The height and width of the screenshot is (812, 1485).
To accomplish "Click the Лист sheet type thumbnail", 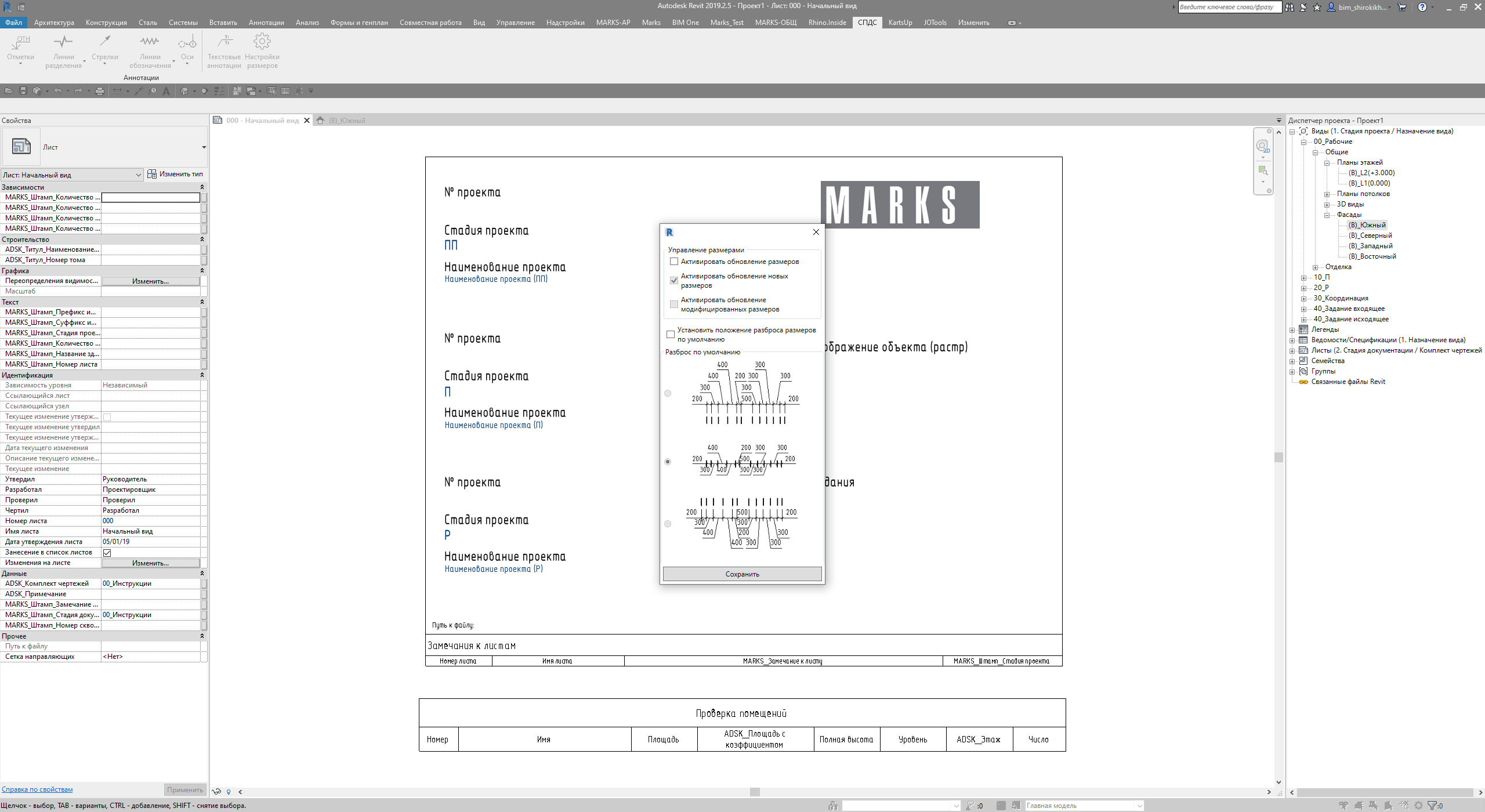I will point(21,147).
